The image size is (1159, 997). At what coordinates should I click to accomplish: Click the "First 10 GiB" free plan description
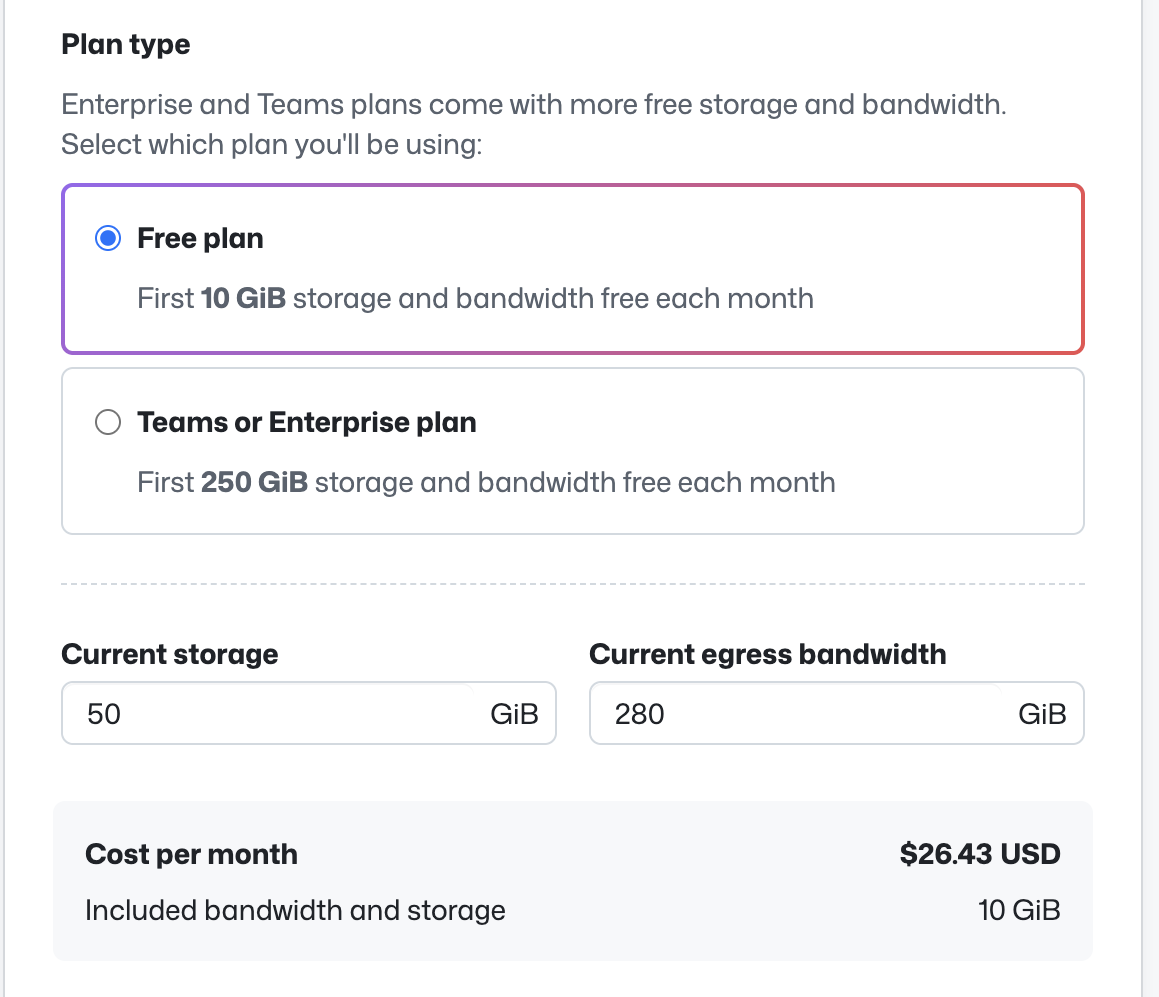tap(475, 298)
